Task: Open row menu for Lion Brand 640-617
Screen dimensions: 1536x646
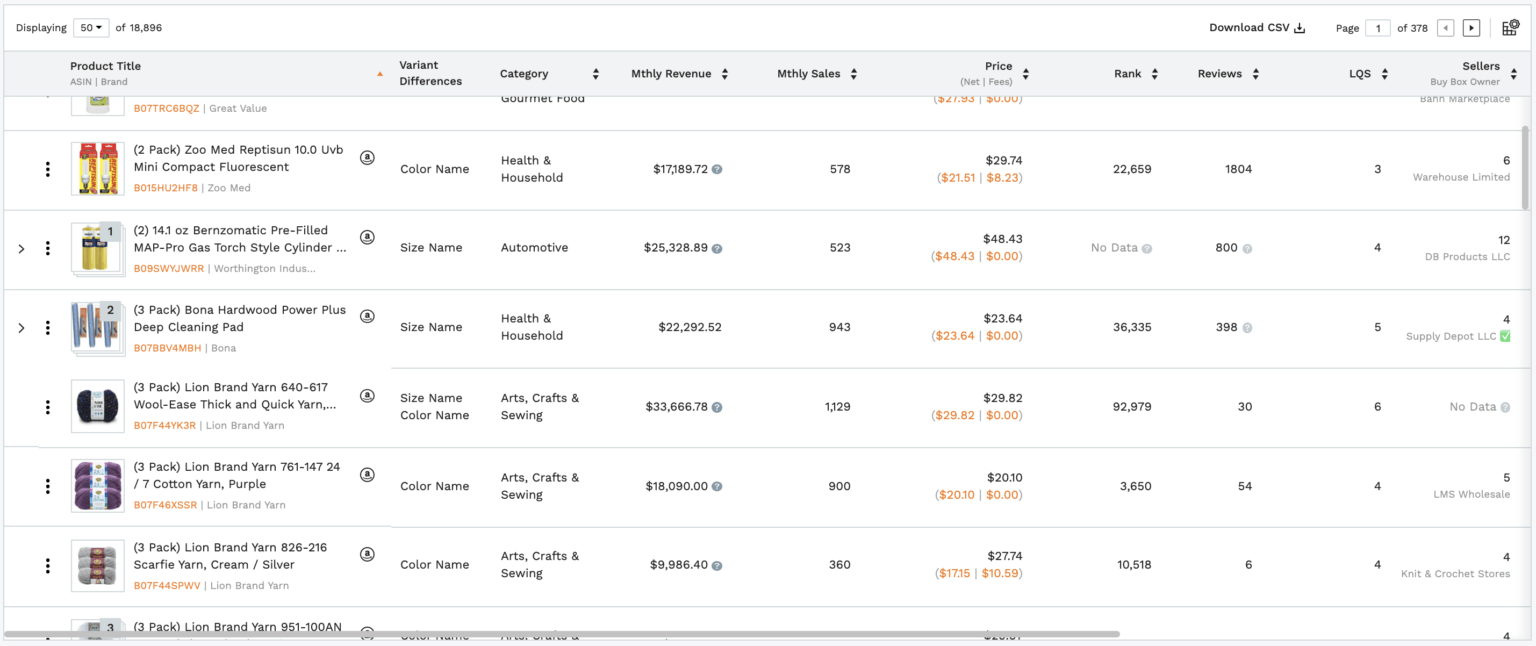Action: (47, 407)
